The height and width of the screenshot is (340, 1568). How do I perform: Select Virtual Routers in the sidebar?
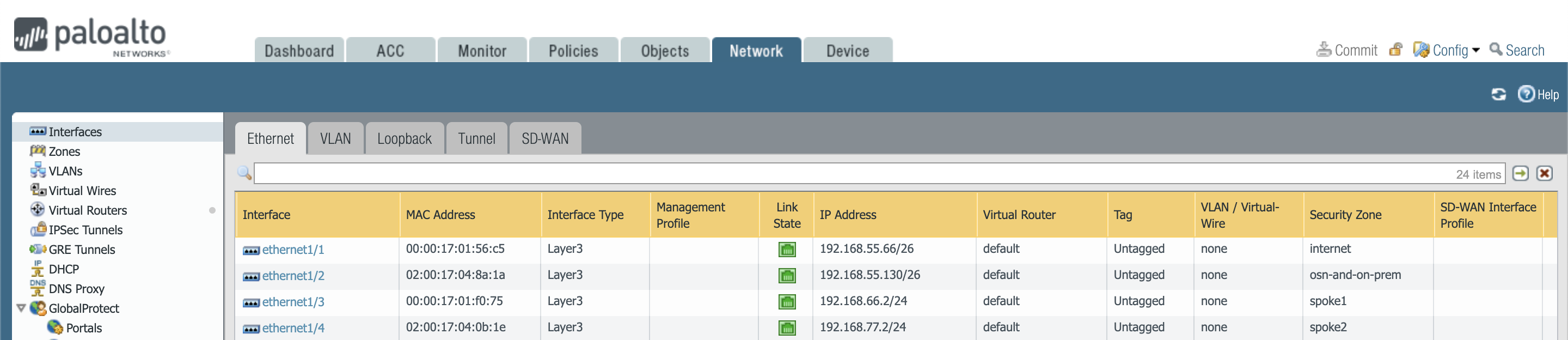click(x=88, y=210)
